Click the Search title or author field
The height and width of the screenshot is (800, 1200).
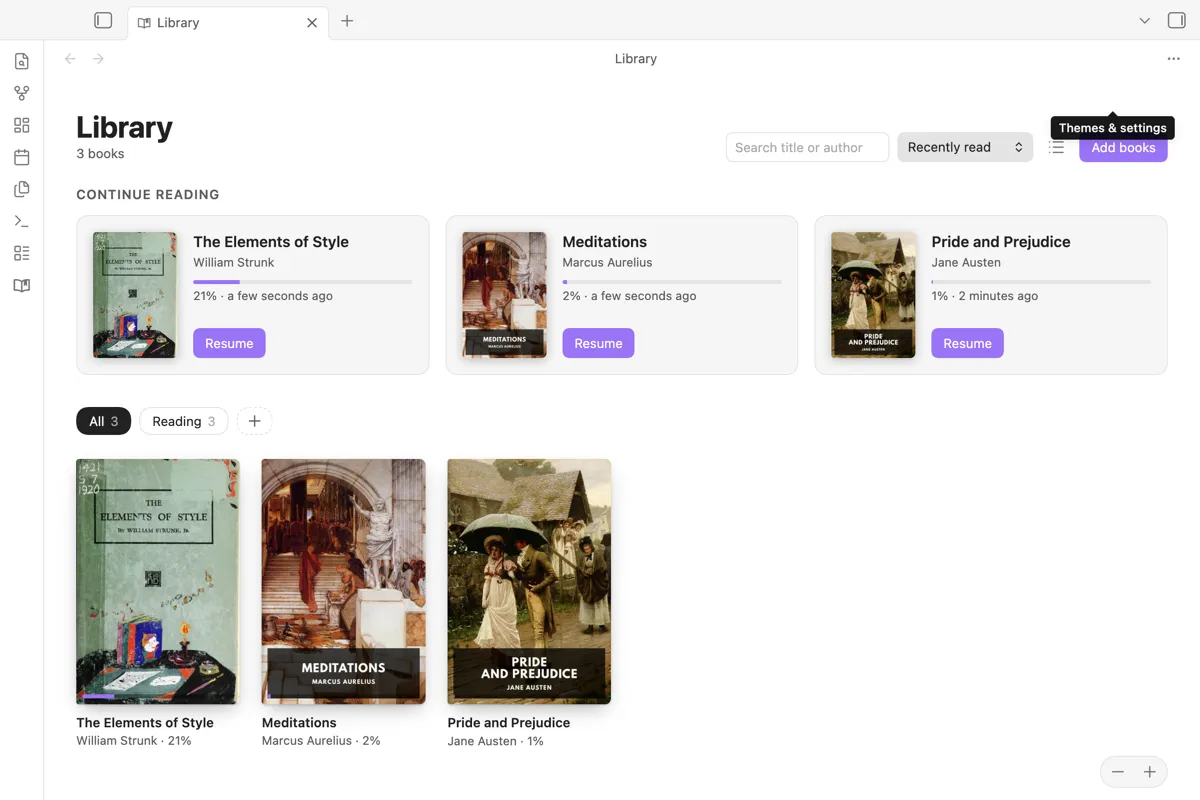click(x=807, y=147)
